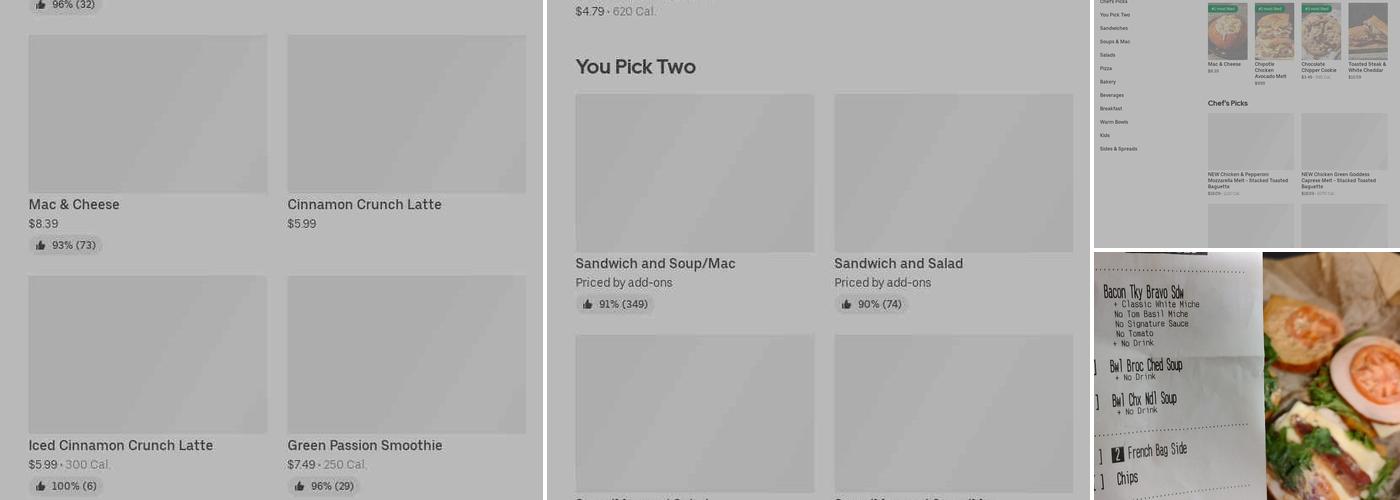
Task: Open the Green Passion Smoothie image placeholder
Action: (x=406, y=355)
